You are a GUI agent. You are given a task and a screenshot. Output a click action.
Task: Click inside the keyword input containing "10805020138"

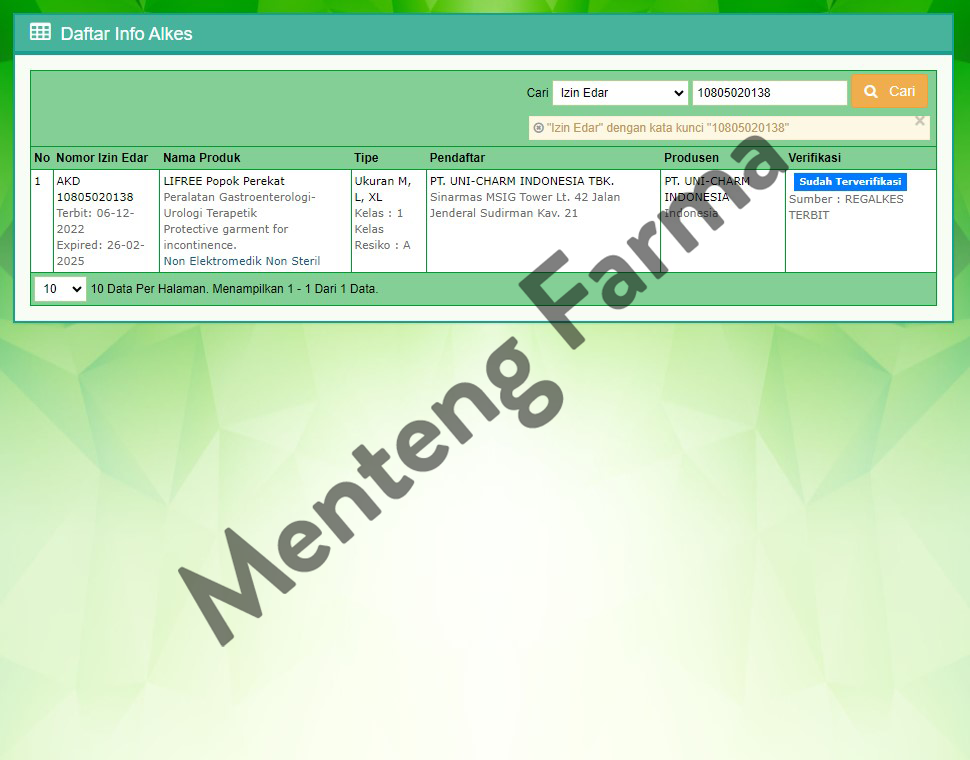[769, 91]
